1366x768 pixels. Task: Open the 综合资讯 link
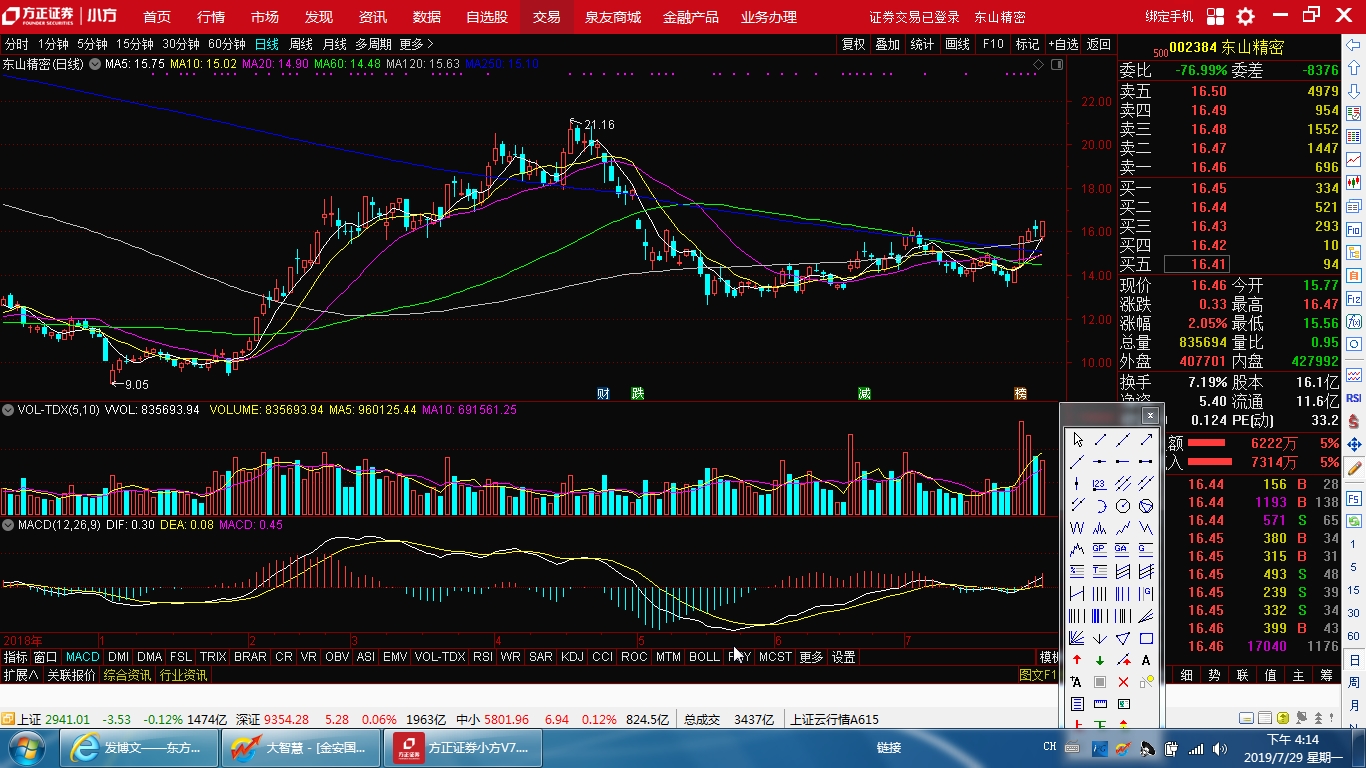pyautogui.click(x=127, y=675)
